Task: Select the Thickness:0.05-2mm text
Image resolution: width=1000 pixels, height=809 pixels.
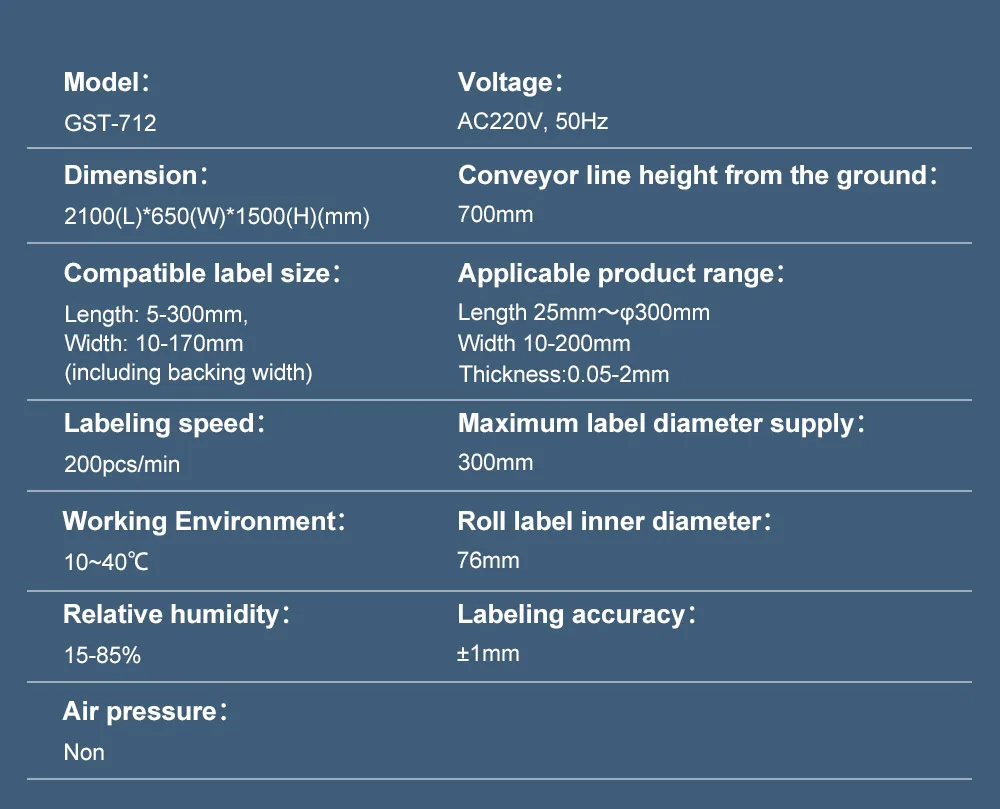Action: 564,374
